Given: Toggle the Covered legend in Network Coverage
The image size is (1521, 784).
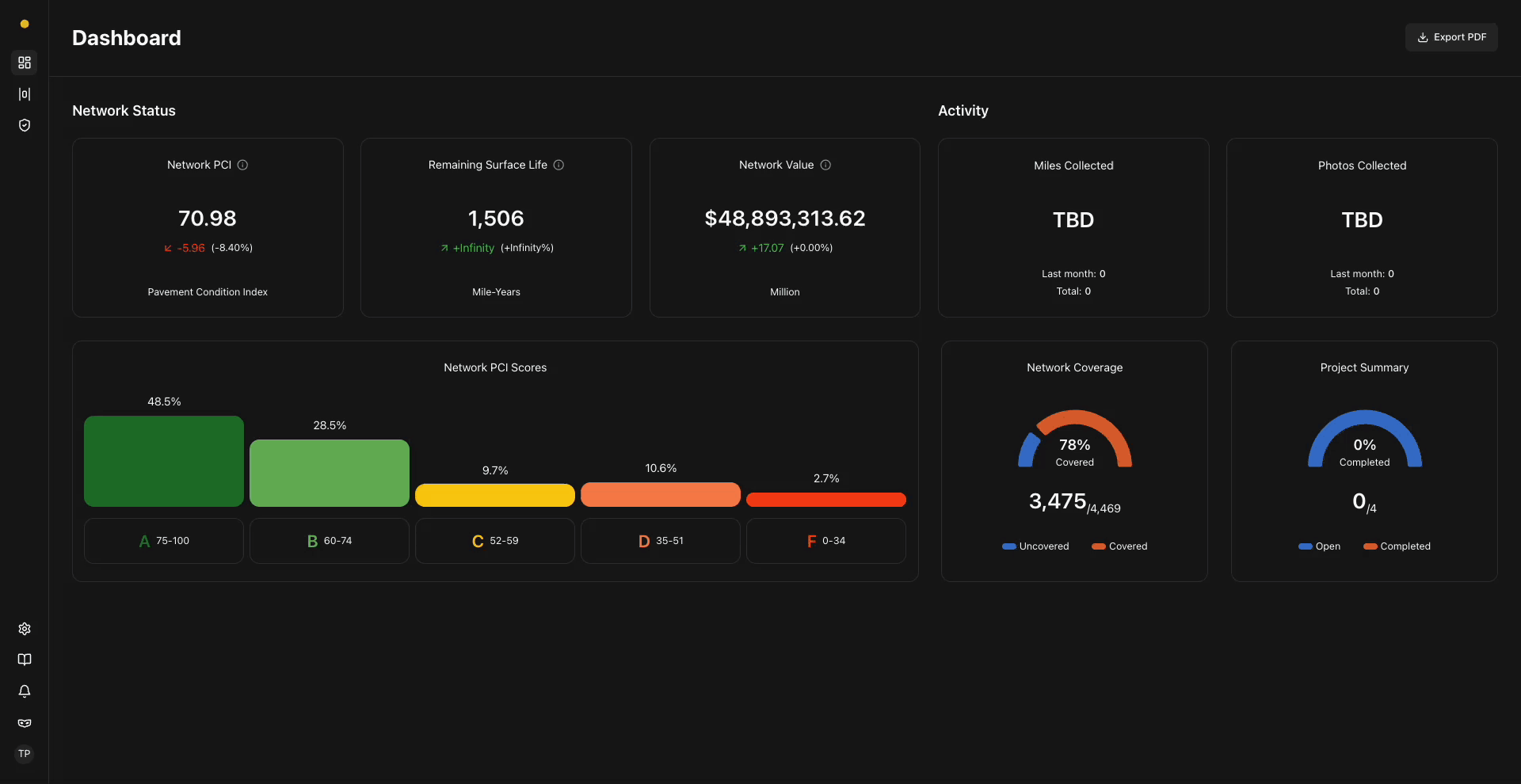Looking at the screenshot, I should (x=1119, y=546).
